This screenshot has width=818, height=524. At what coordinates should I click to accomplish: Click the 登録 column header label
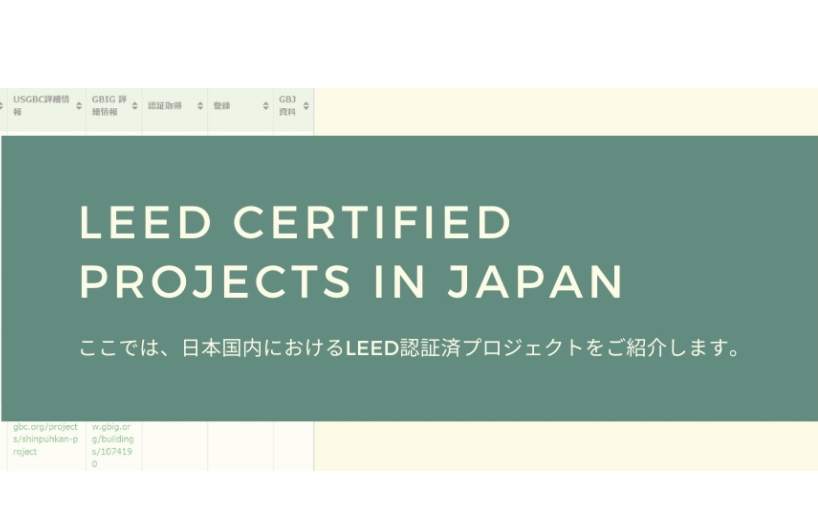222,106
